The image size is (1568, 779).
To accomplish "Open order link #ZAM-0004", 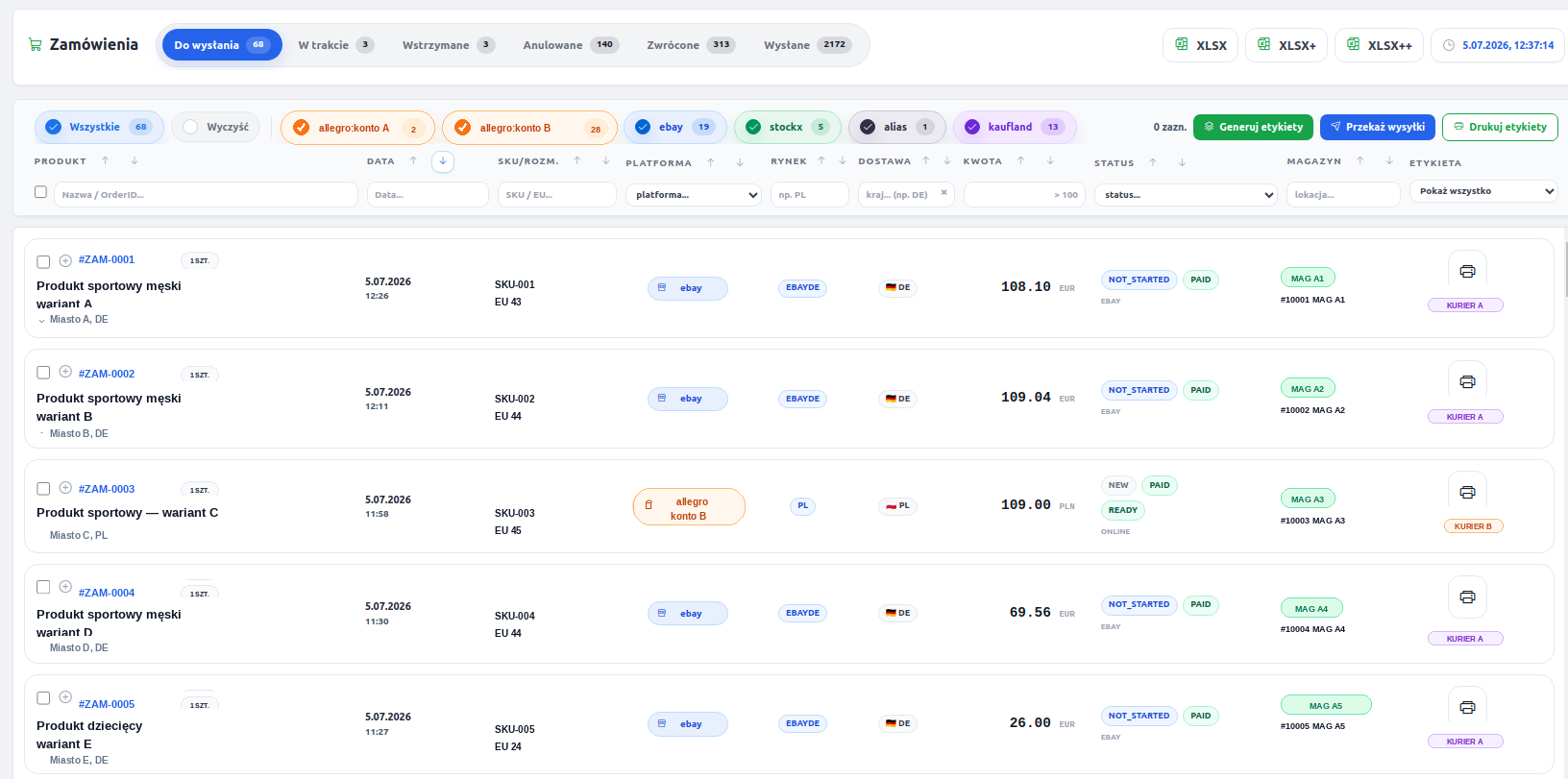I will 107,593.
